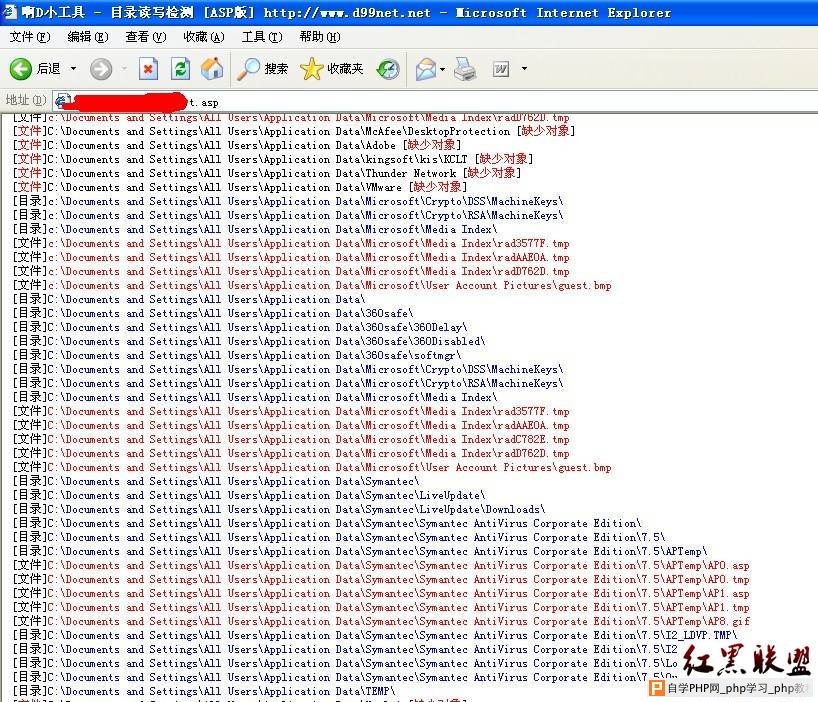The height and width of the screenshot is (702, 818).
Task: Expand the Mail dropdown arrow
Action: (442, 69)
